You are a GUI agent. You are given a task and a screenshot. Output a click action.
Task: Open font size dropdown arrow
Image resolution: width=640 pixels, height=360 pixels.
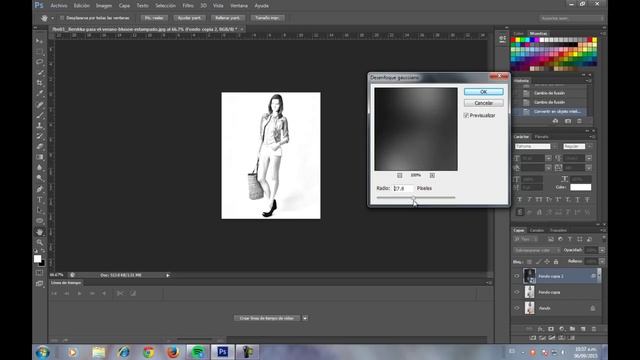point(548,158)
